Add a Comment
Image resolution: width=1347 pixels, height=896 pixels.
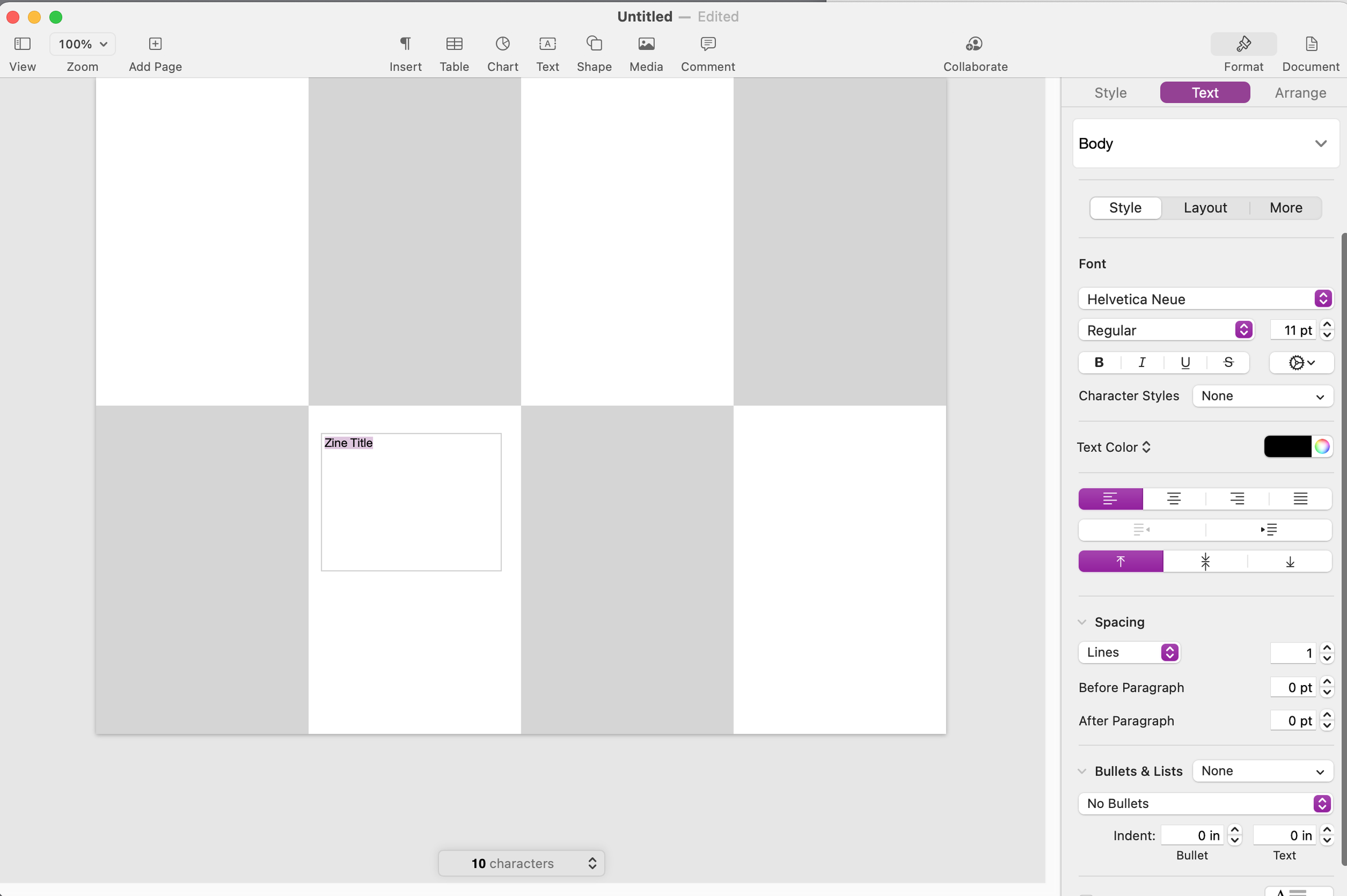pos(708,44)
